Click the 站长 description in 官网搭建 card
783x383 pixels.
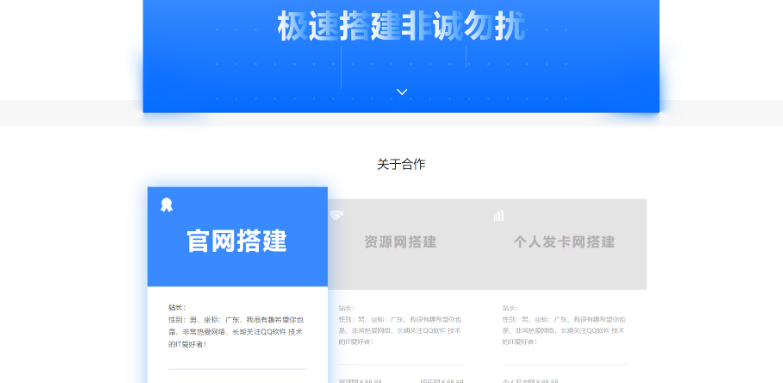click(236, 326)
